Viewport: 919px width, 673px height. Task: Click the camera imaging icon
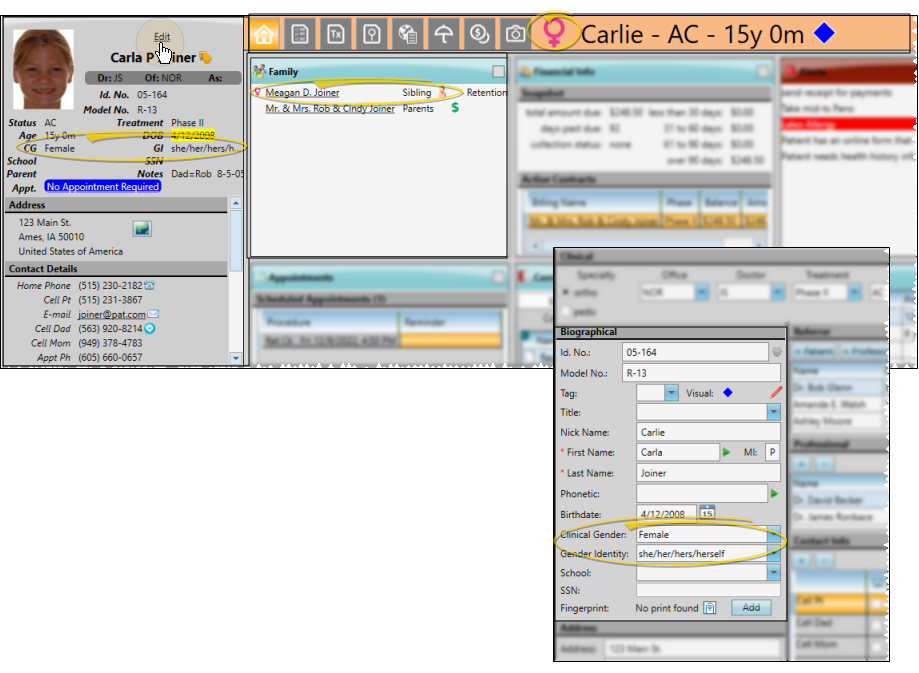click(515, 34)
